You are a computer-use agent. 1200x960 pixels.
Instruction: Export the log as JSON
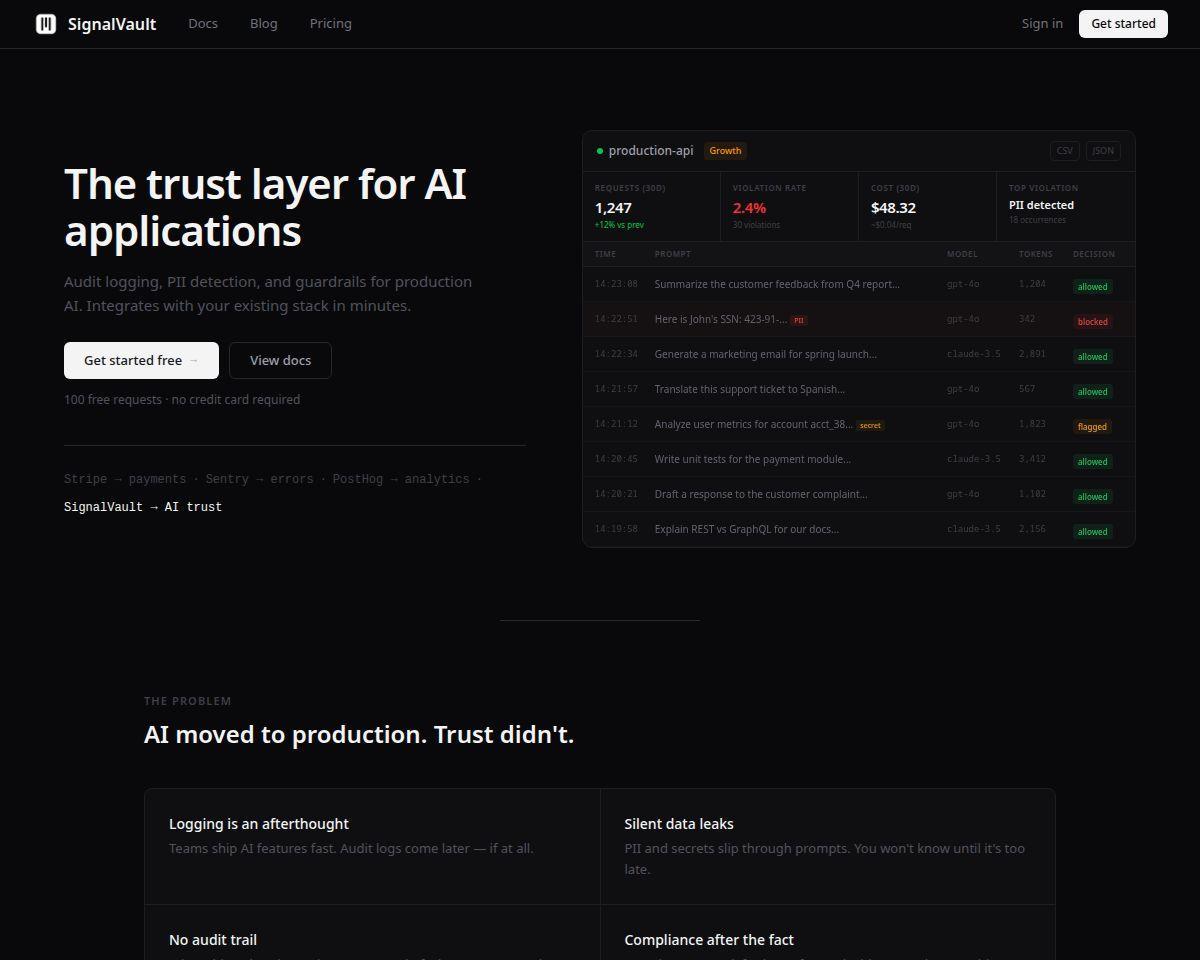pyautogui.click(x=1103, y=151)
